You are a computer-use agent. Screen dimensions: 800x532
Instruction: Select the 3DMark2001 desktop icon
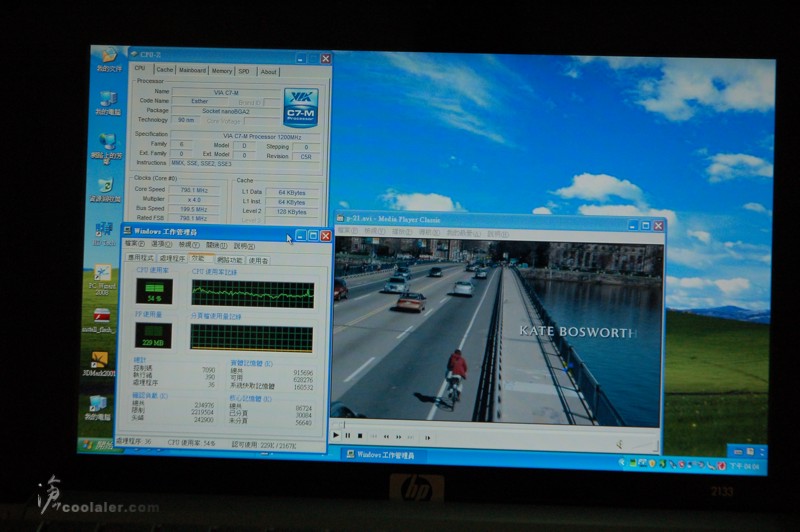coord(98,364)
